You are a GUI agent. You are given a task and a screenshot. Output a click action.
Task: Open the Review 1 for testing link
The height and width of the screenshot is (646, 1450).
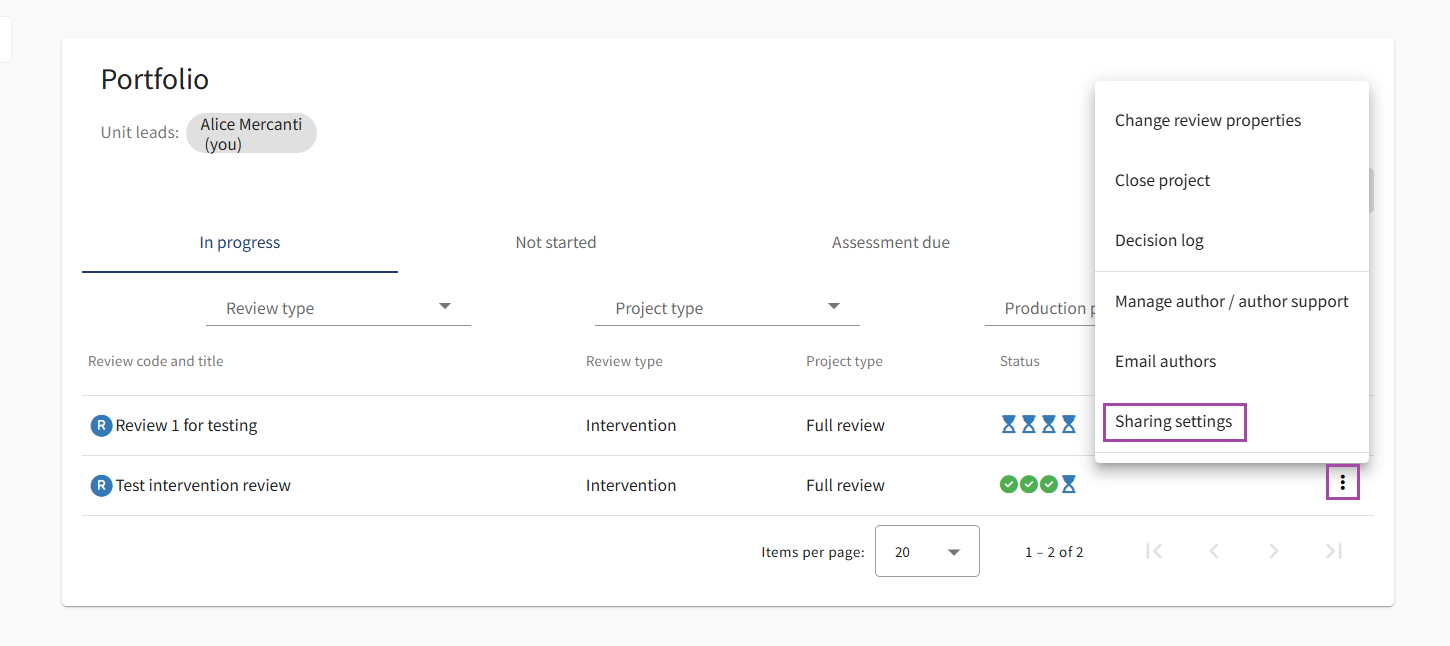tap(186, 426)
